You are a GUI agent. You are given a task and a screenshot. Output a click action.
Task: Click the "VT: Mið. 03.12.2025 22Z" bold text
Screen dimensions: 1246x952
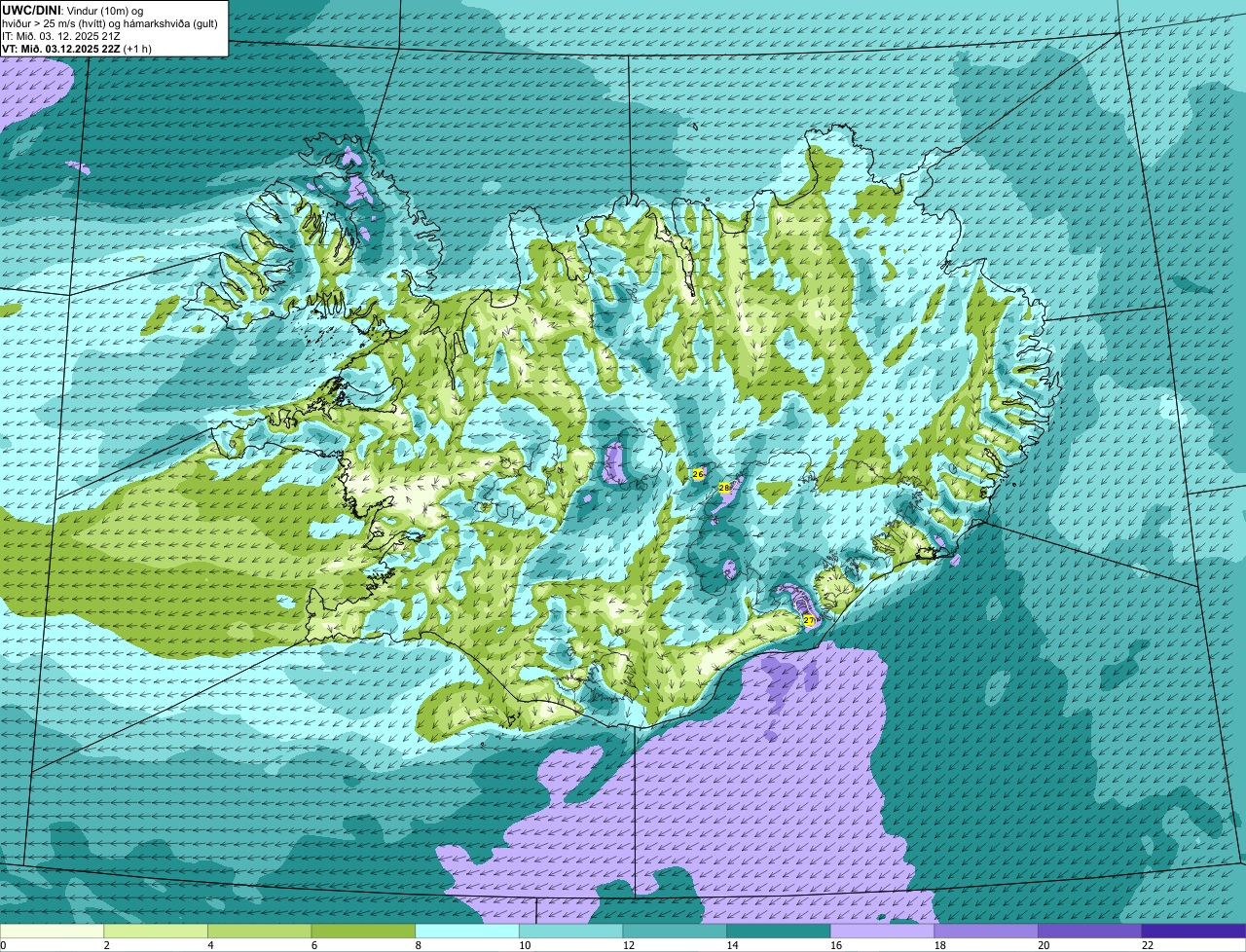(x=61, y=49)
